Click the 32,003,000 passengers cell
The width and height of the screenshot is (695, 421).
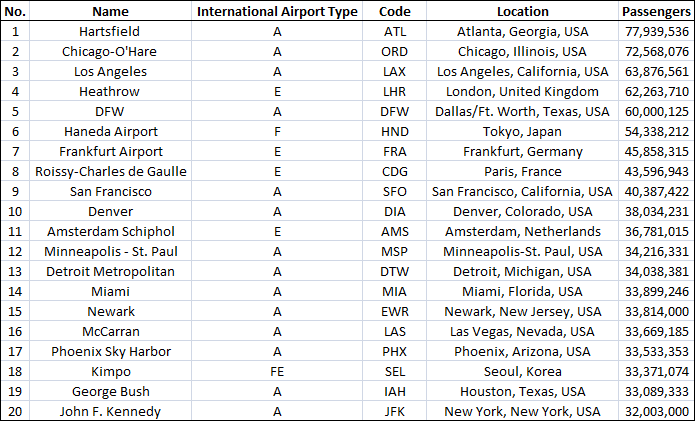[x=656, y=411]
